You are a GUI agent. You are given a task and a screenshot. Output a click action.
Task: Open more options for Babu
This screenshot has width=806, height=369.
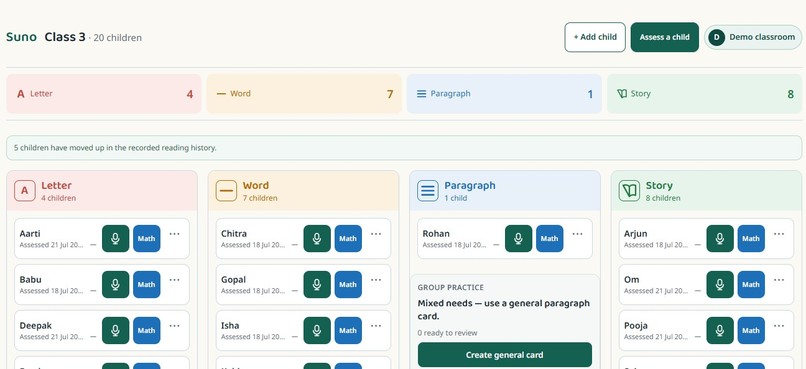(x=175, y=280)
